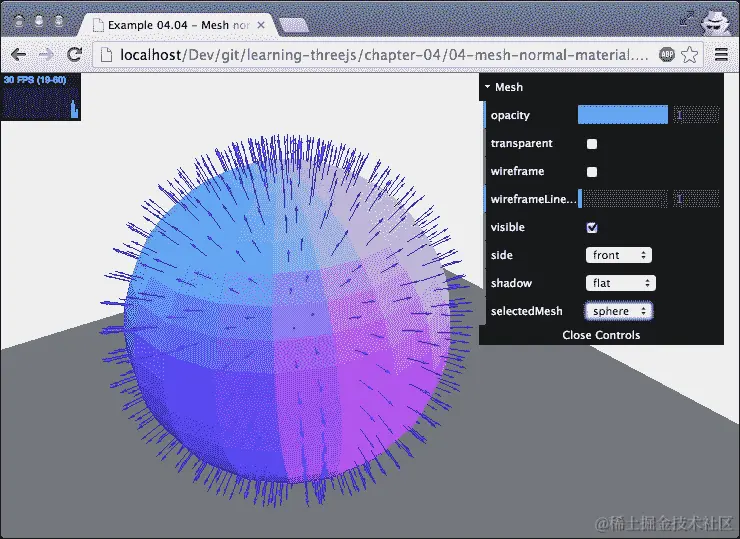The width and height of the screenshot is (740, 539).
Task: Click the browser forward arrow
Action: (46, 55)
